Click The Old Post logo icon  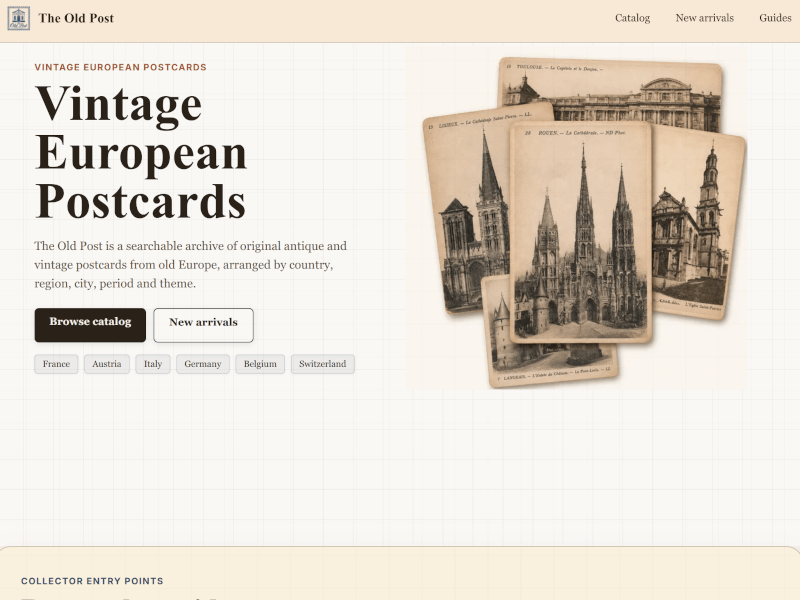click(18, 18)
